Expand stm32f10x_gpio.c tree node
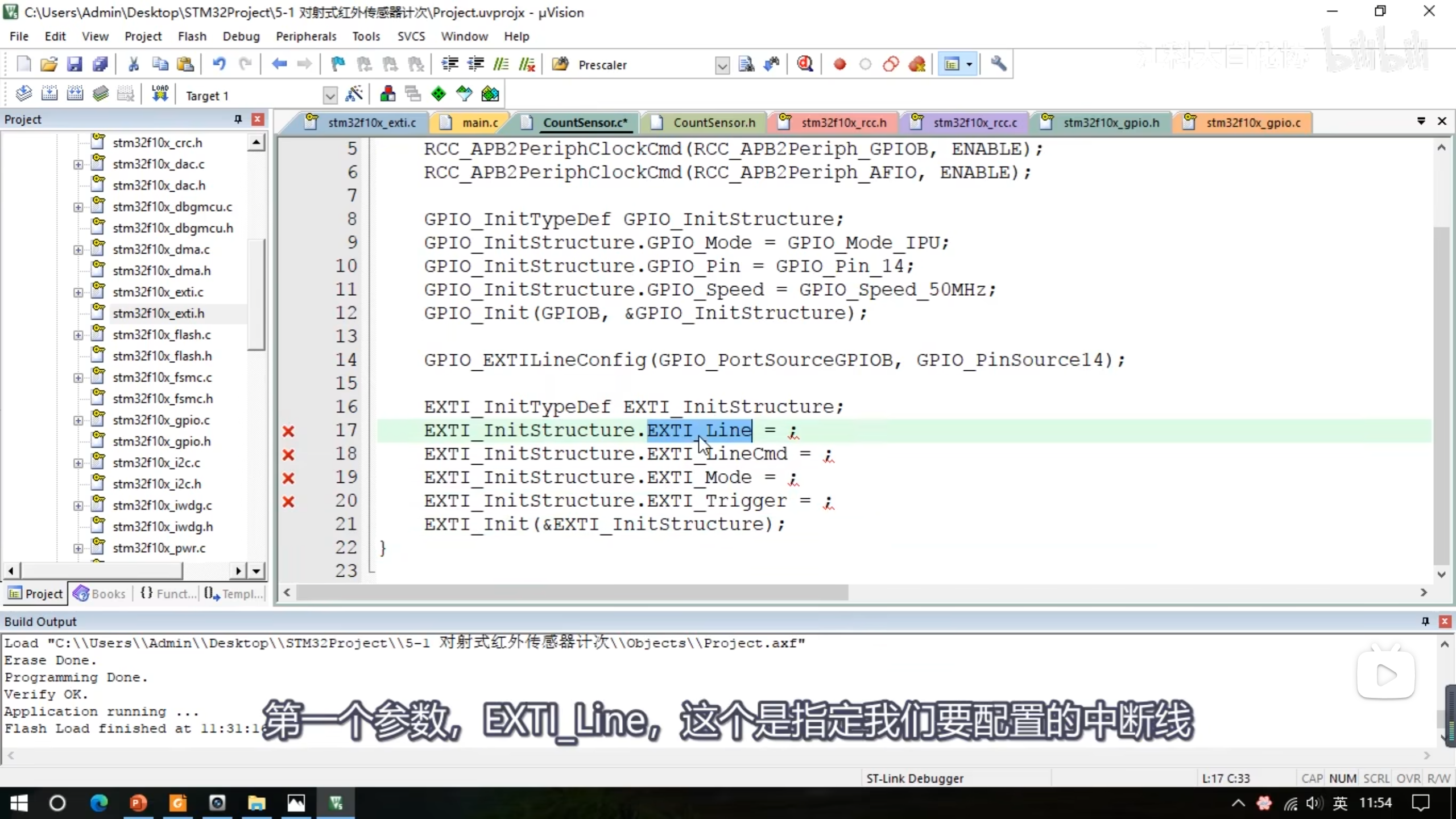This screenshot has height=819, width=1456. 78,420
